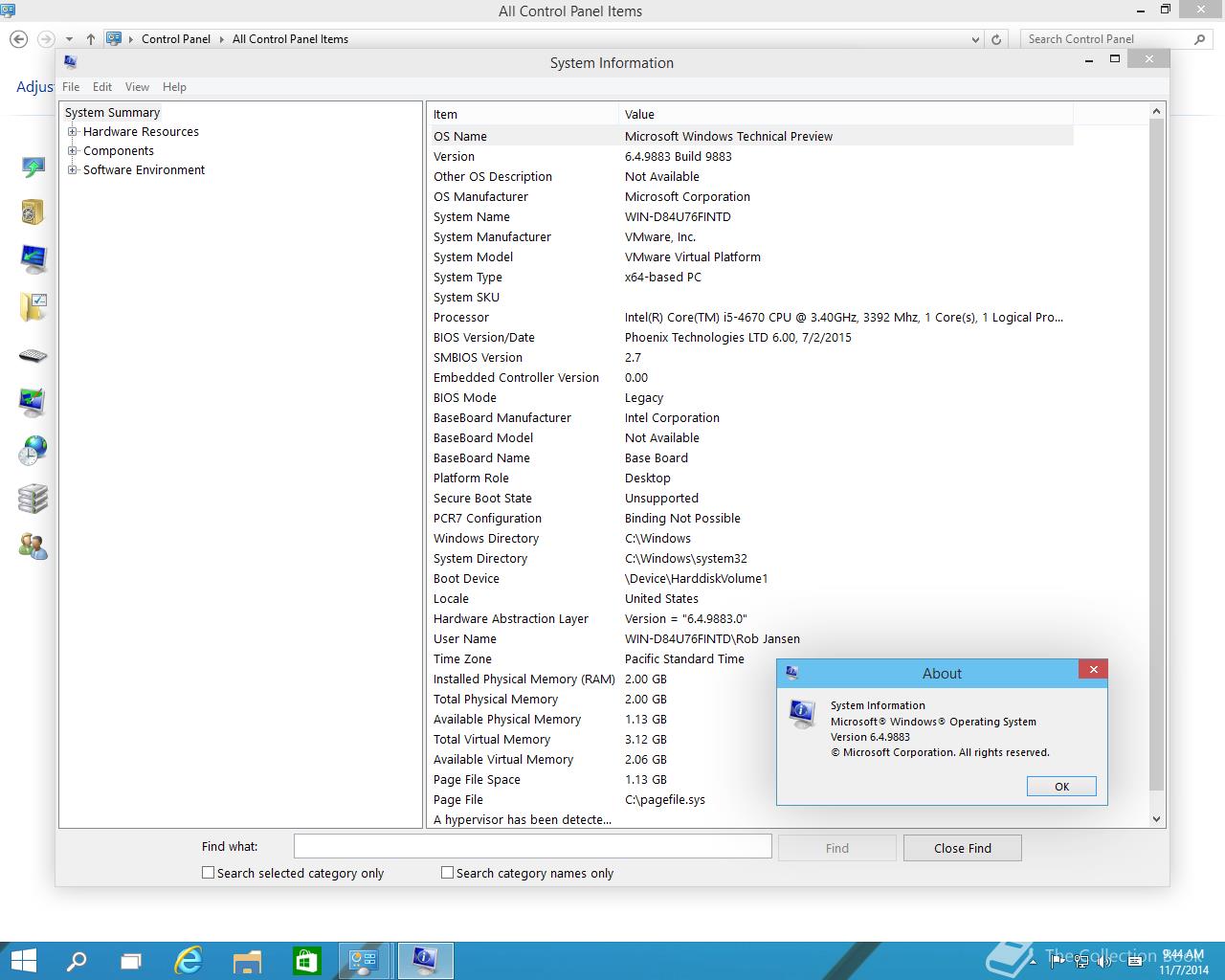Screen dimensions: 1225x980
Task: Select the System Manufacturer row
Action: (750, 236)
